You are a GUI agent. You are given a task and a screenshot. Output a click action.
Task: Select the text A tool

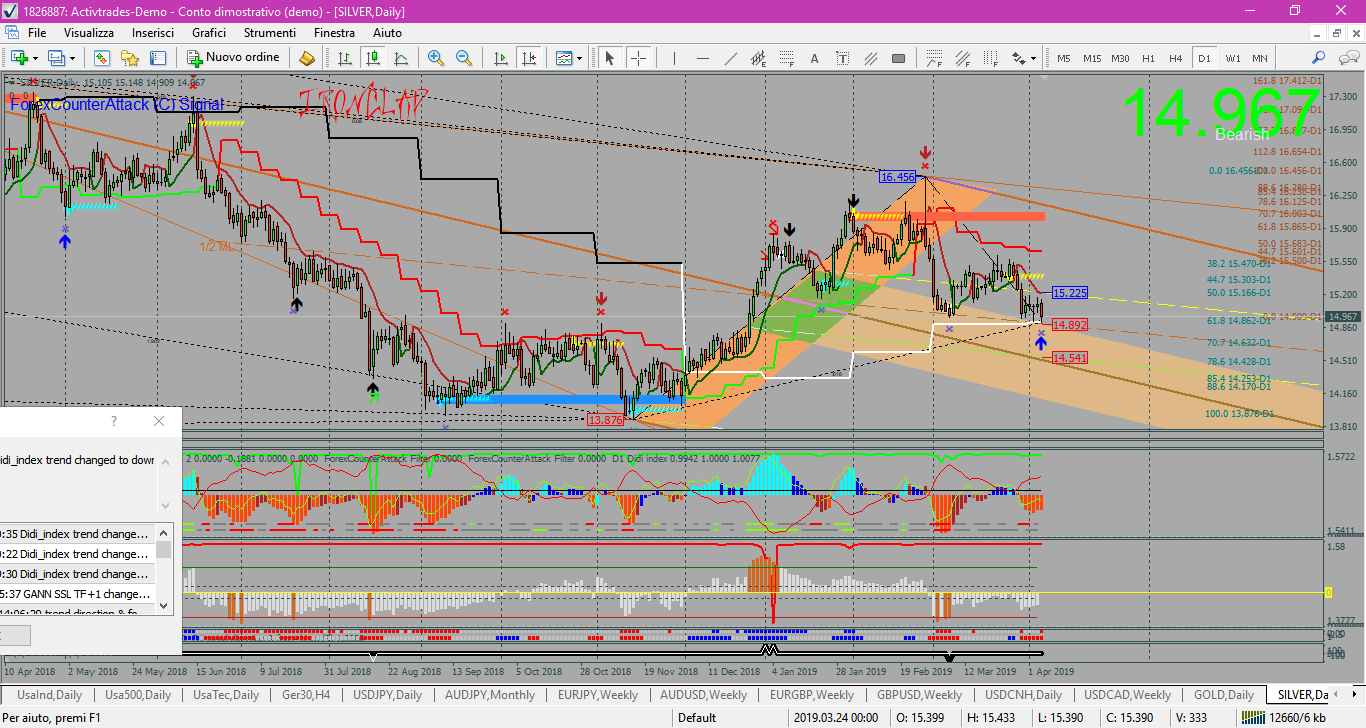coord(814,58)
